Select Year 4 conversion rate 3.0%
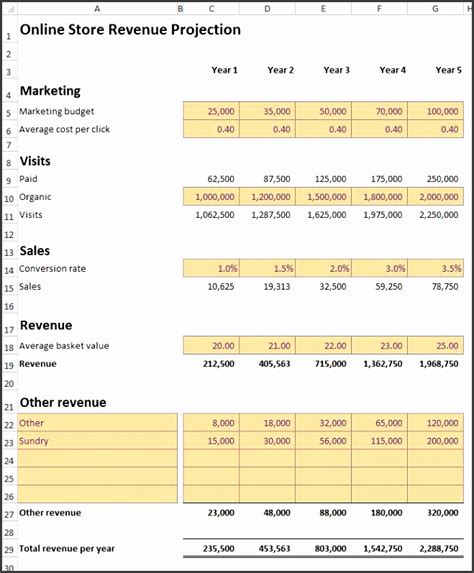Image resolution: width=474 pixels, height=573 pixels. 379,268
